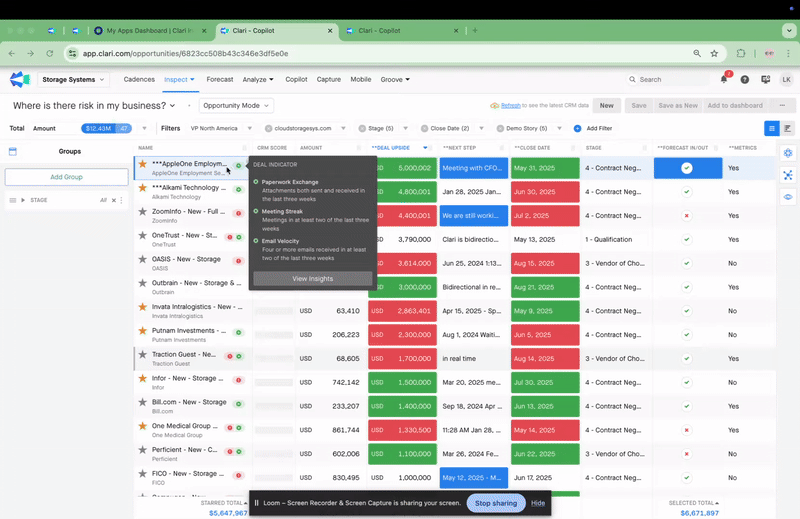800x519 pixels.
Task: Go back with the browser back arrow
Action: [12, 54]
